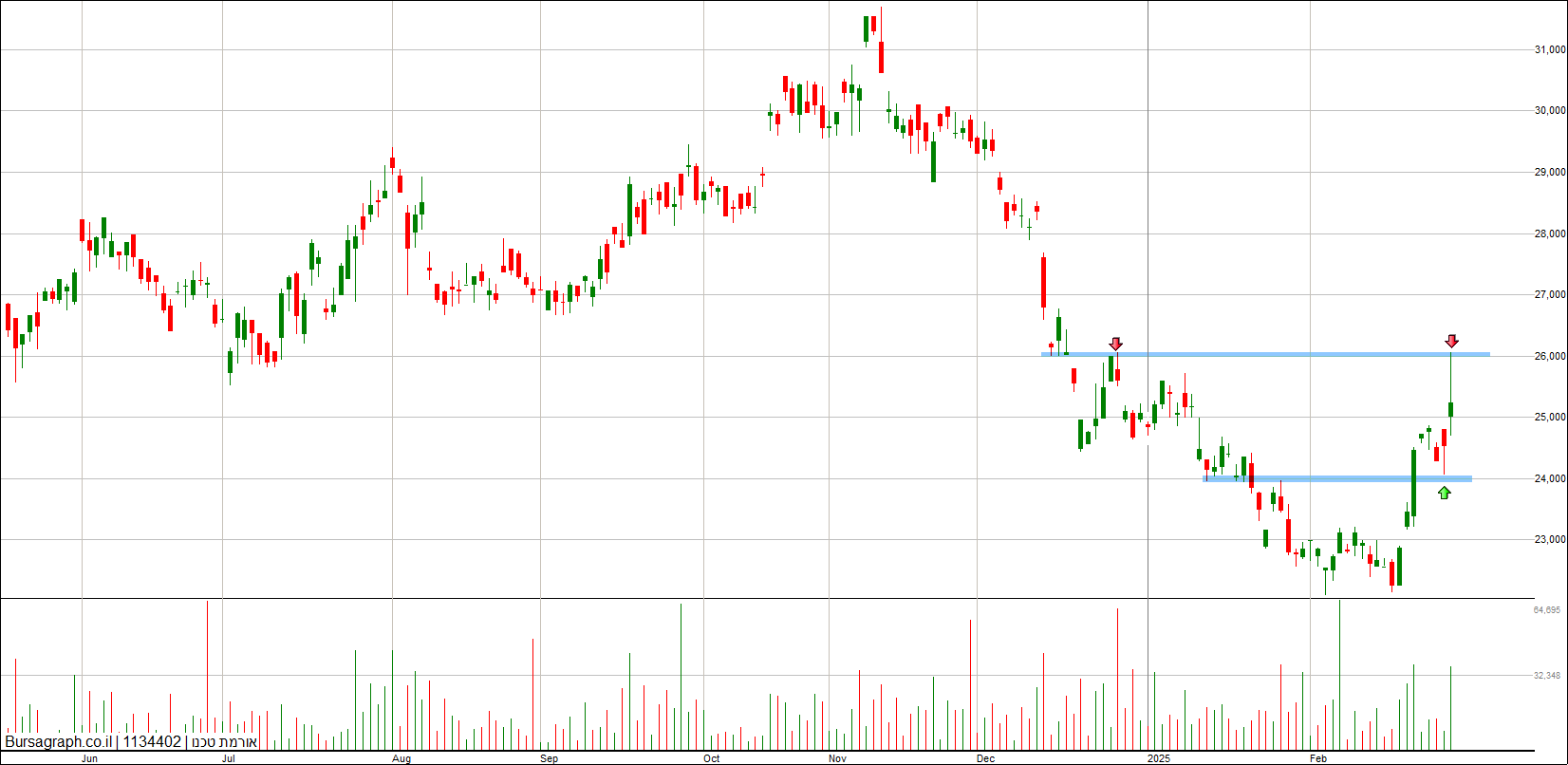Click the green buy arrow below the 24,000 line
The image size is (1568, 765).
(1444, 493)
